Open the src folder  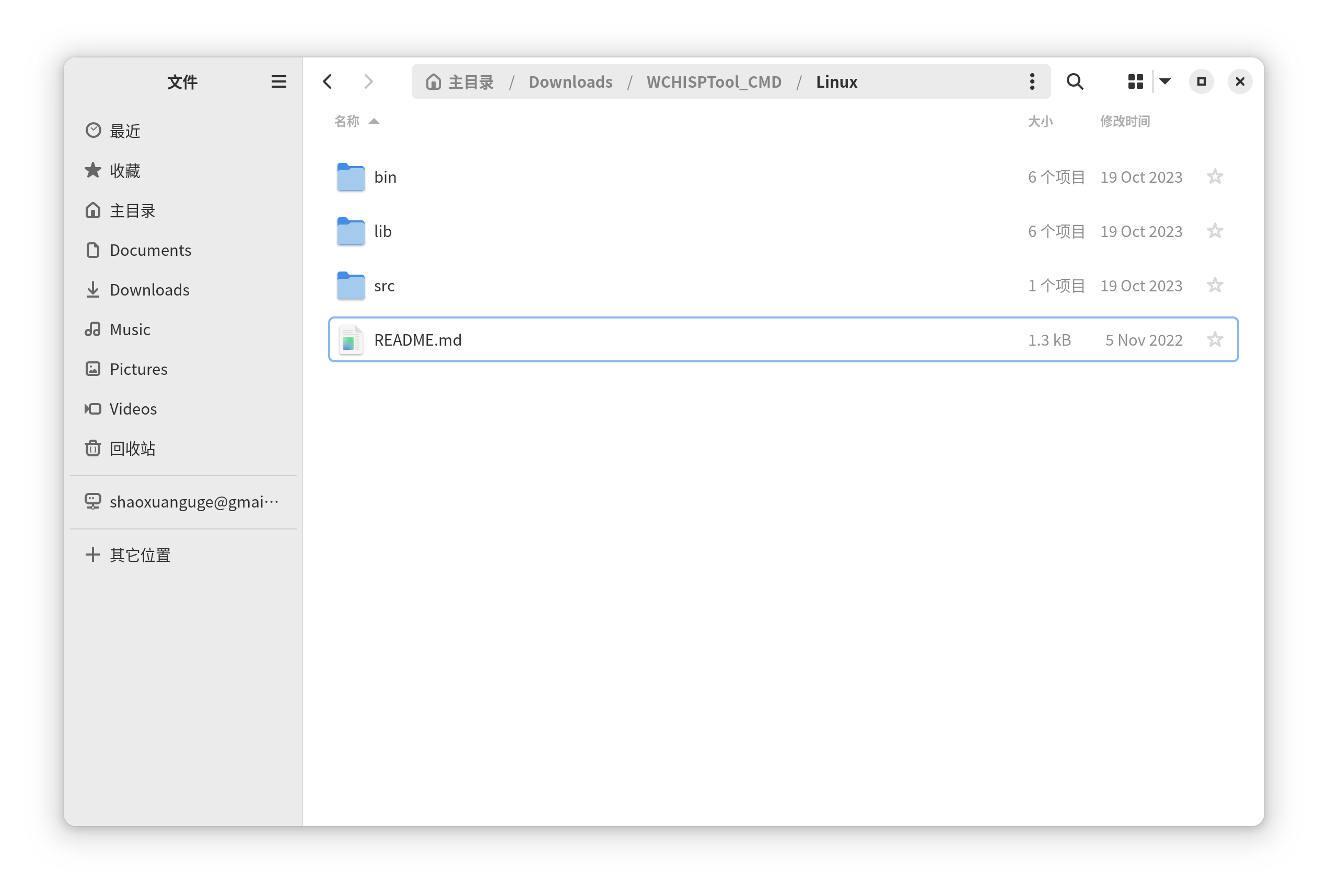[385, 286]
